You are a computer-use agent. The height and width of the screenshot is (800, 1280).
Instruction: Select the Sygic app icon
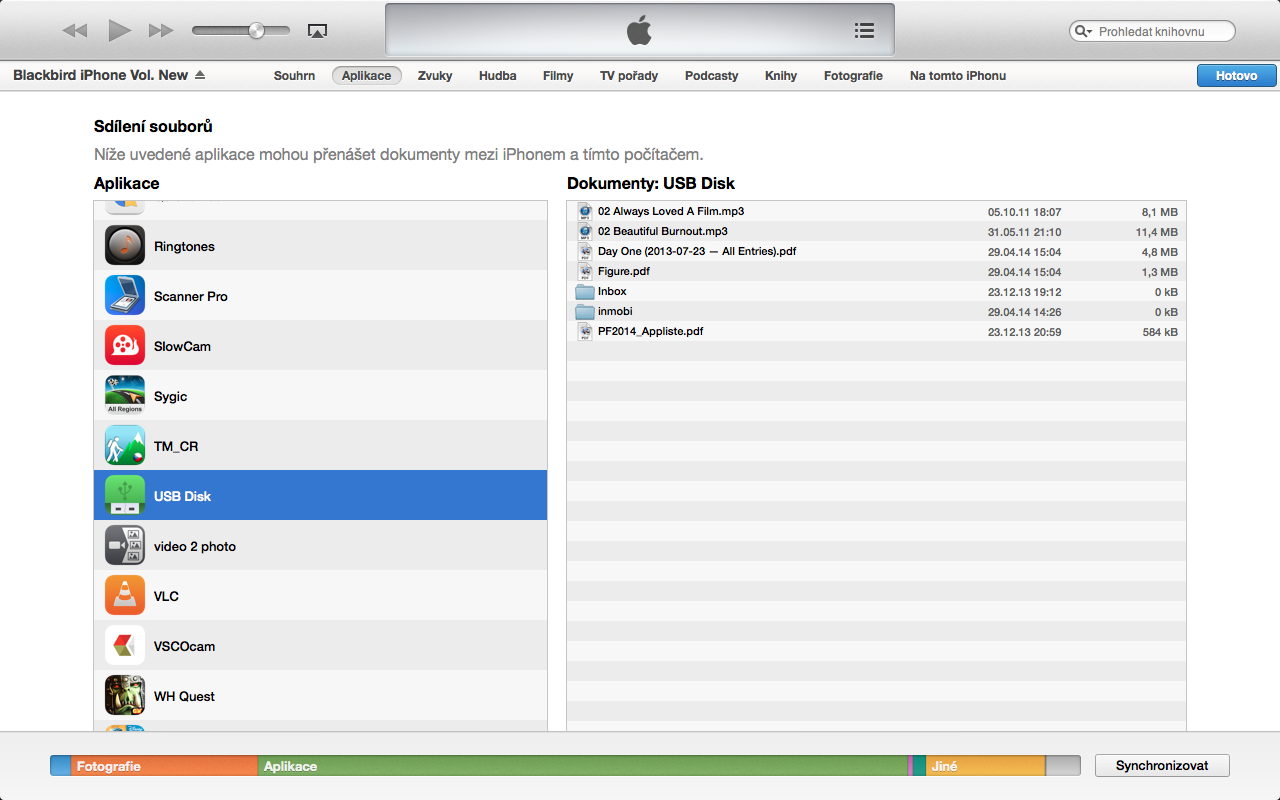click(125, 396)
